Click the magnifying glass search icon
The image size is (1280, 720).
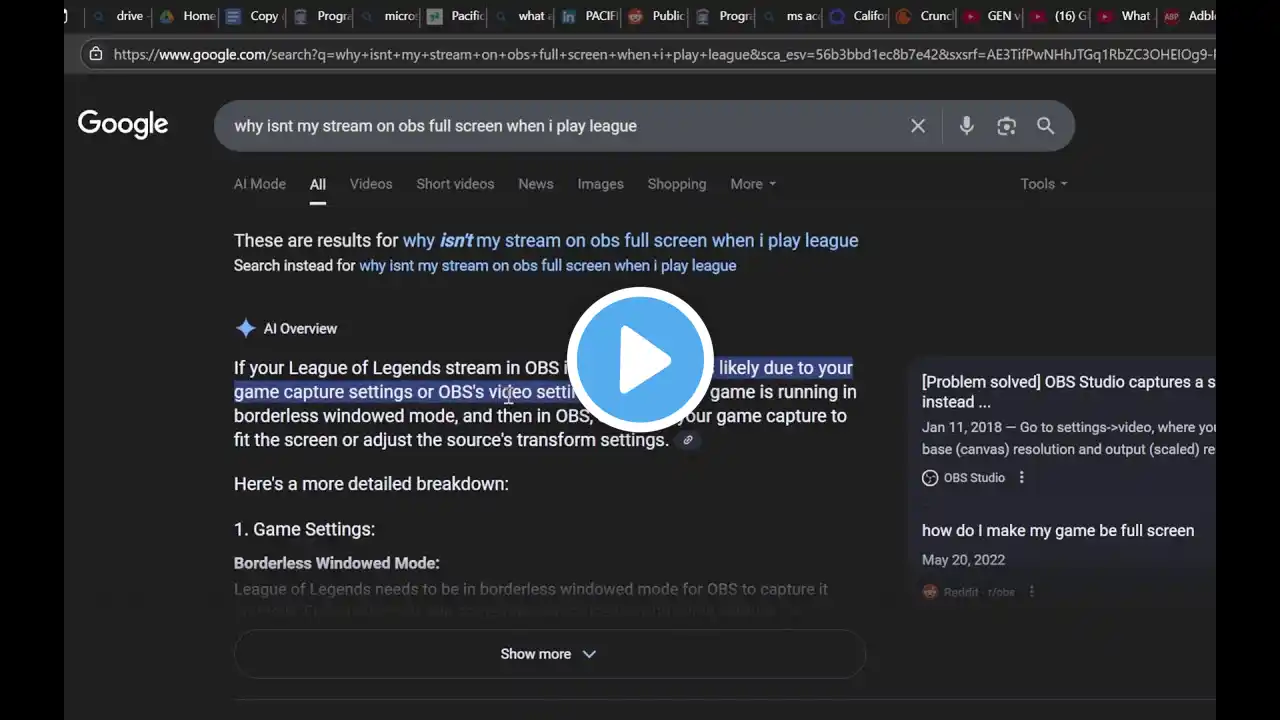click(1045, 126)
